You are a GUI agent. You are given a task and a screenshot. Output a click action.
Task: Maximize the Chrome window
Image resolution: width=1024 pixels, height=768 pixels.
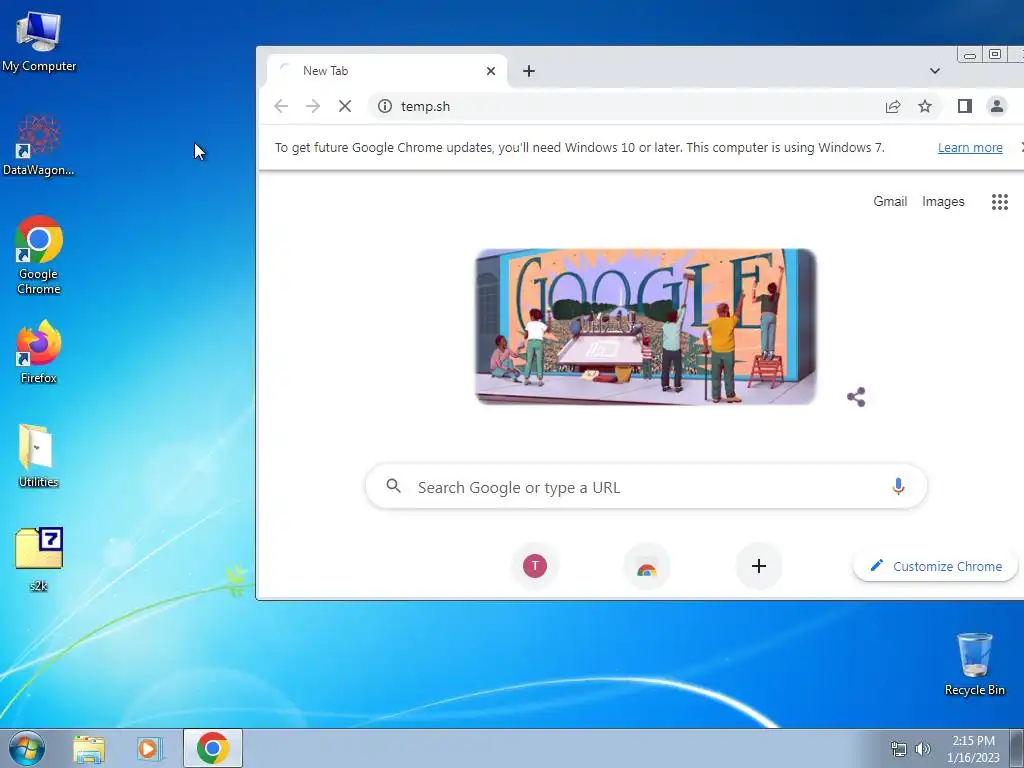(x=994, y=55)
